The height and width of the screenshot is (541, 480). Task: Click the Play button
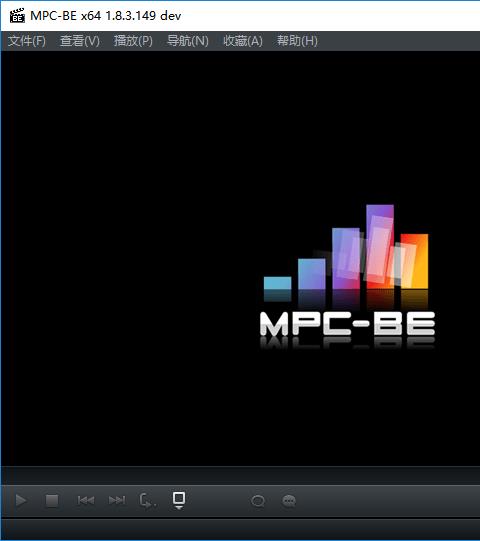21,501
